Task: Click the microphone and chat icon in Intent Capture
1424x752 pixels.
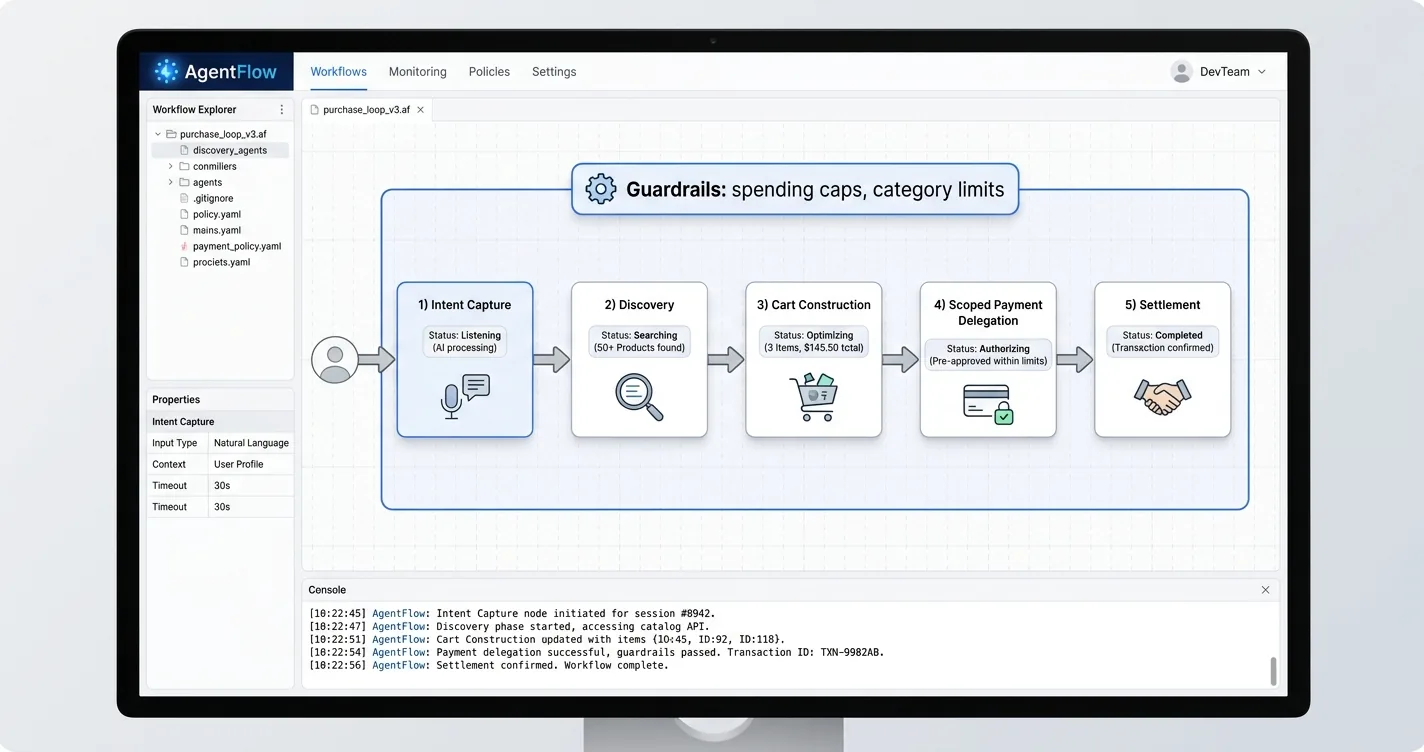Action: tap(465, 396)
